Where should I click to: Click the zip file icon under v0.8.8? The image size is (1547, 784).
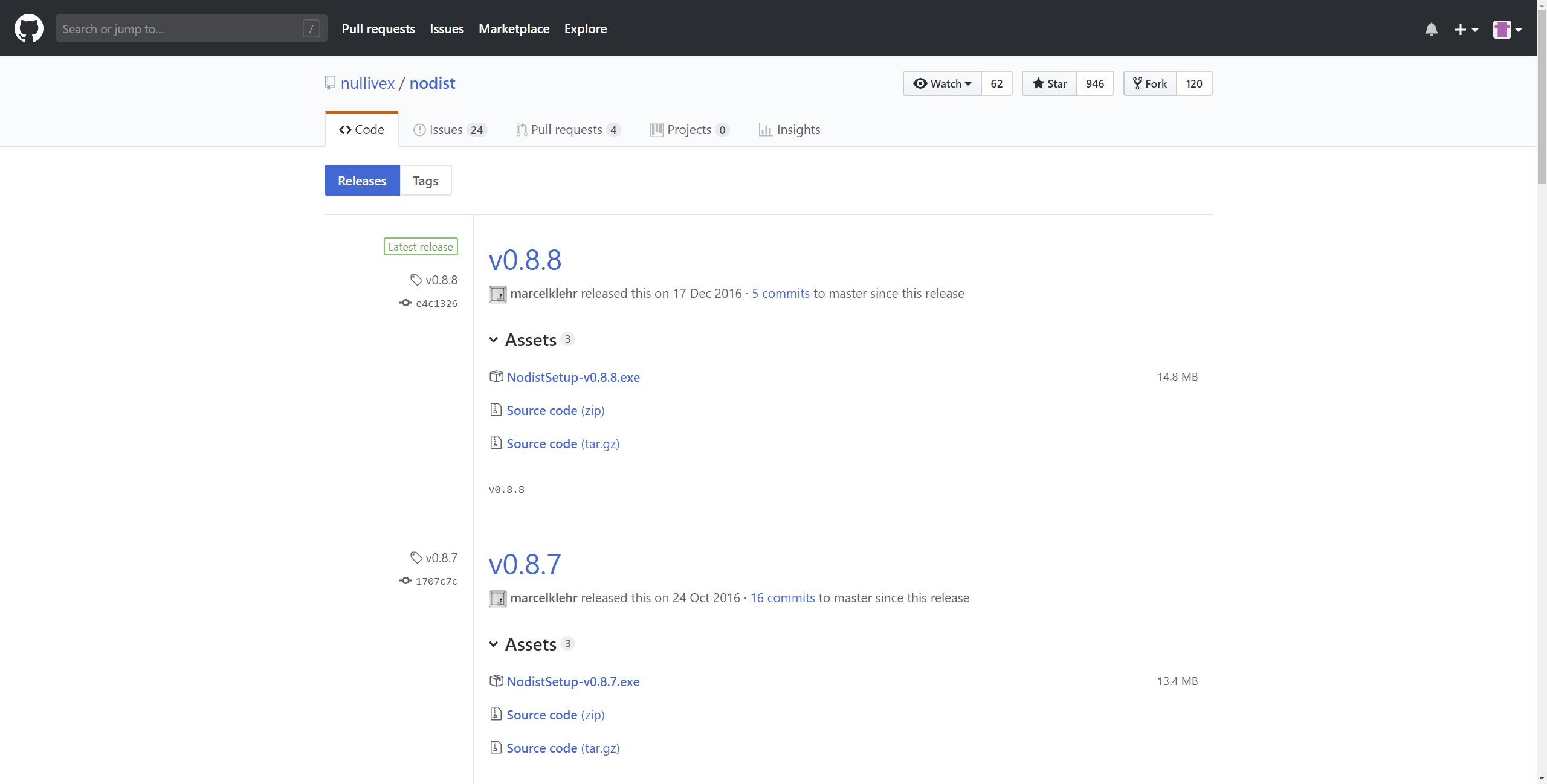point(496,410)
